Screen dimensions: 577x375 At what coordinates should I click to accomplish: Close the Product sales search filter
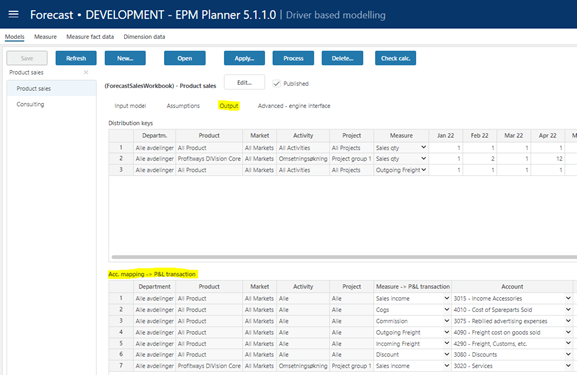86,72
